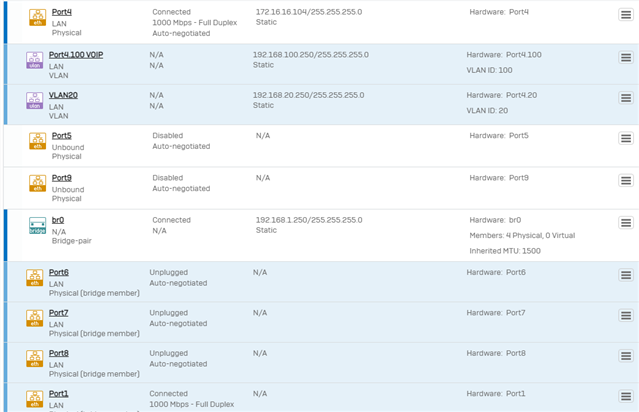Open the VLAN20 interface link
639x412 pixels.
pos(63,95)
